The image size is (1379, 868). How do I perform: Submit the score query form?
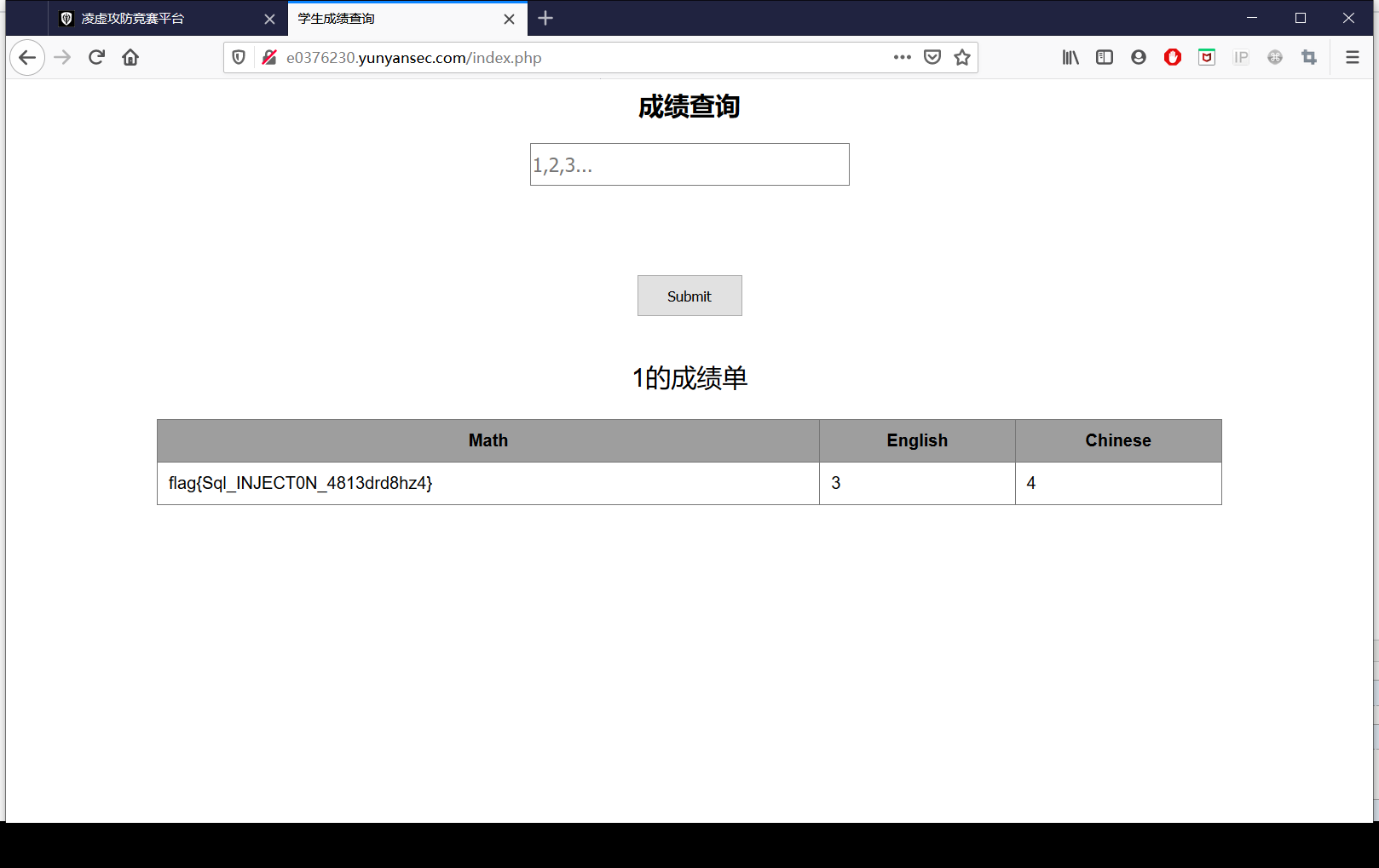pos(689,296)
